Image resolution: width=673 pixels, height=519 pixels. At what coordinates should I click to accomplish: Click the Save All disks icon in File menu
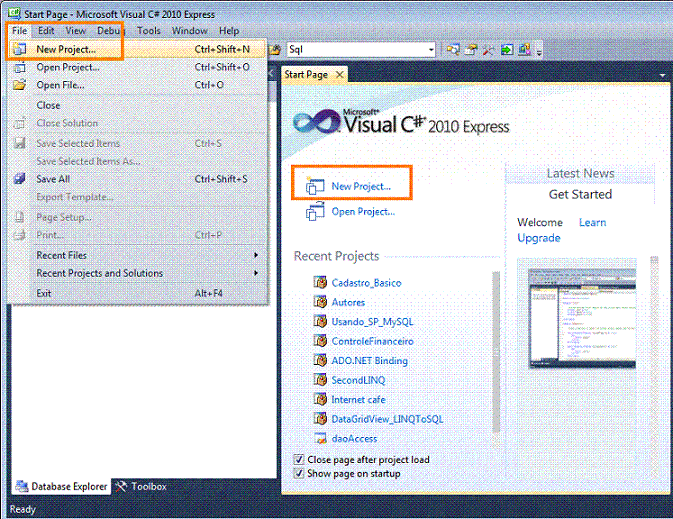19,179
